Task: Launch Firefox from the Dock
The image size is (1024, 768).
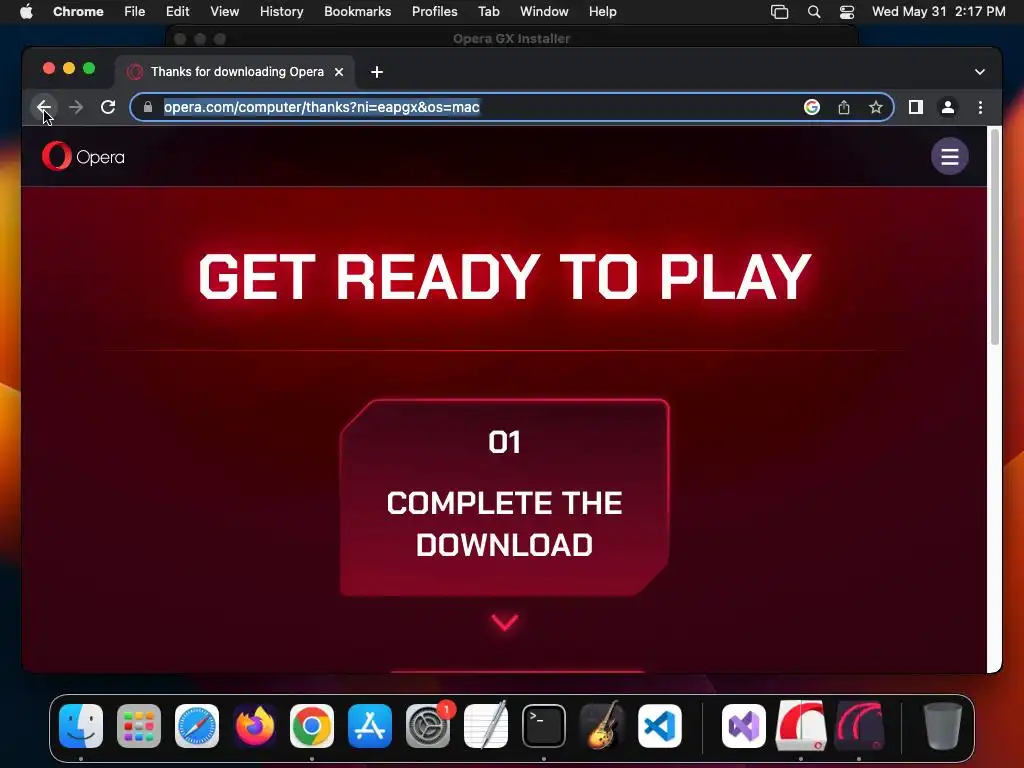Action: pyautogui.click(x=255, y=726)
